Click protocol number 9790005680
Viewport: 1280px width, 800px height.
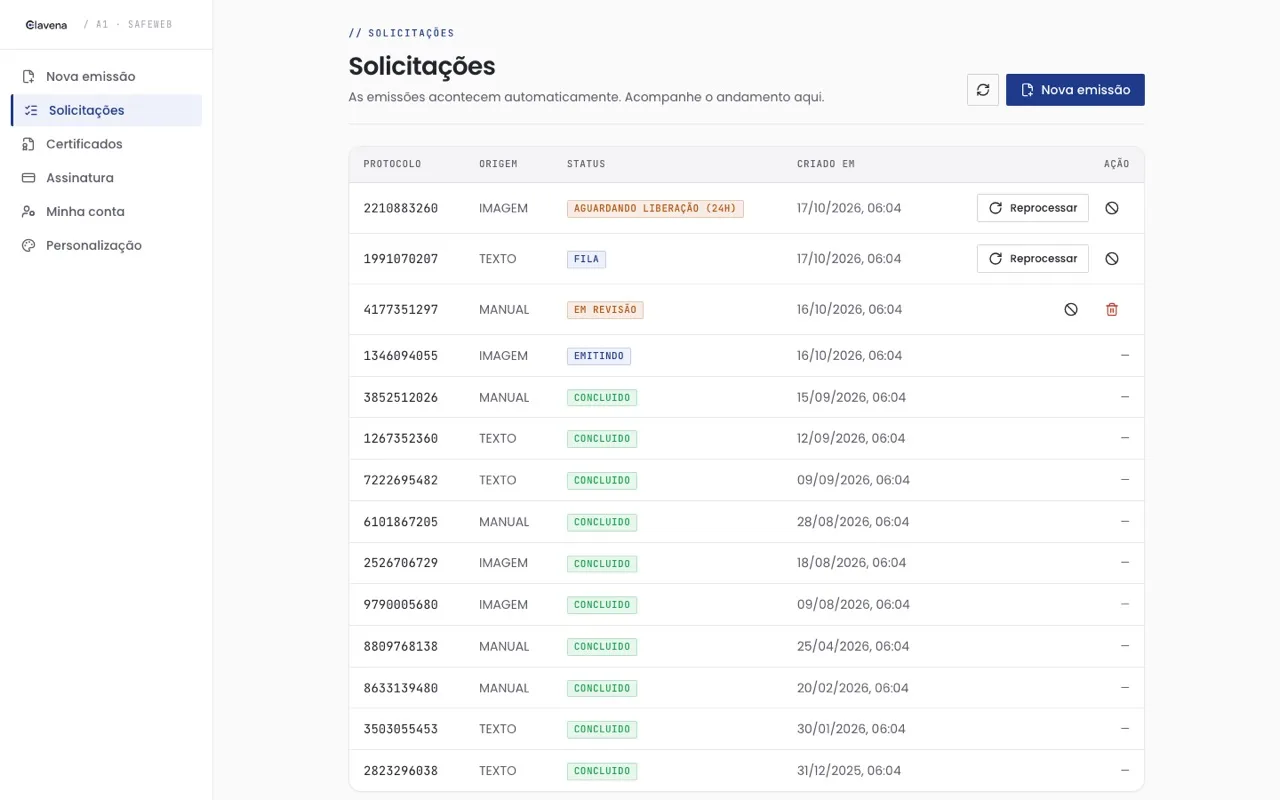pos(401,605)
